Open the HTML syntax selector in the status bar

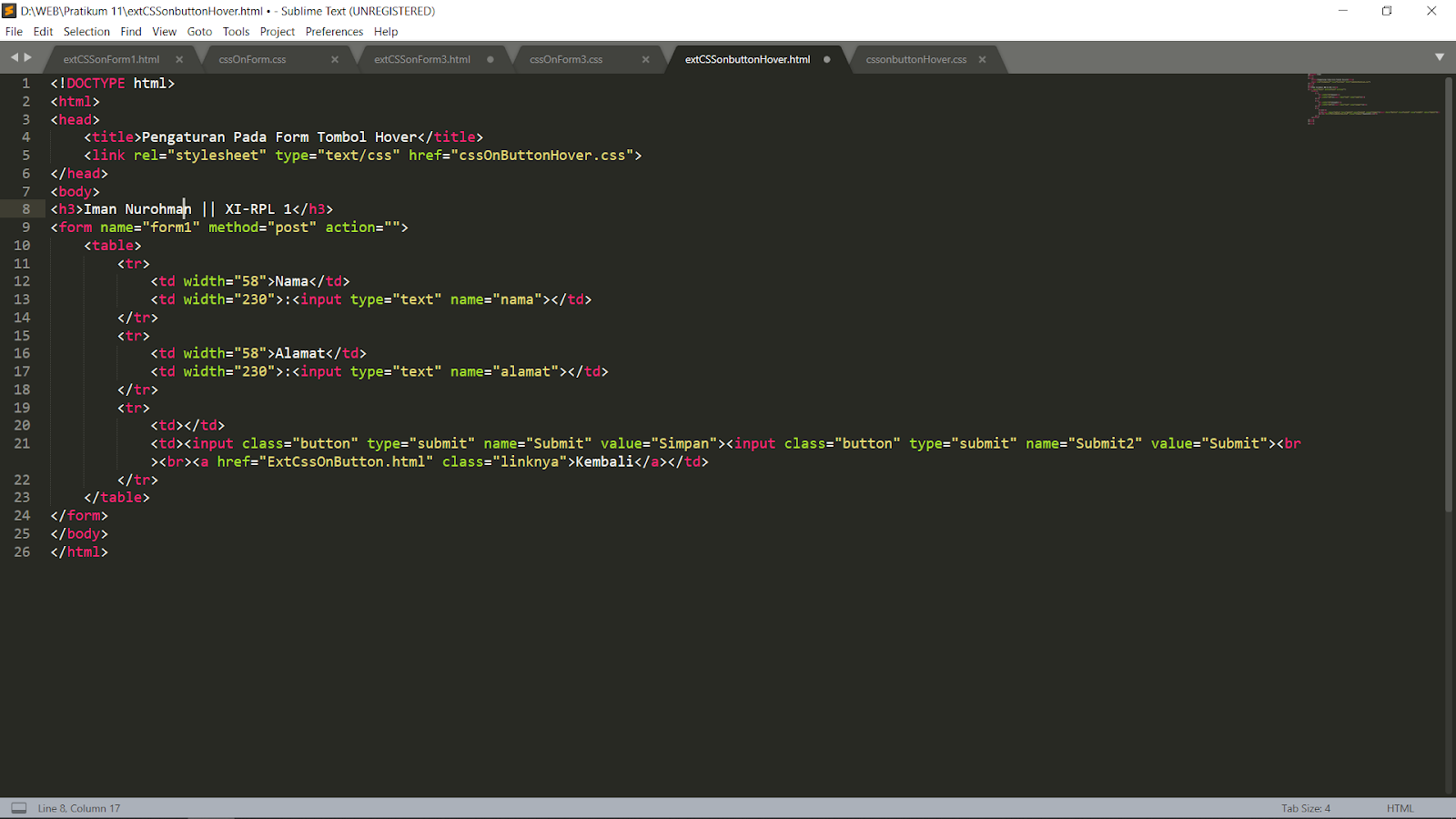[x=1399, y=807]
